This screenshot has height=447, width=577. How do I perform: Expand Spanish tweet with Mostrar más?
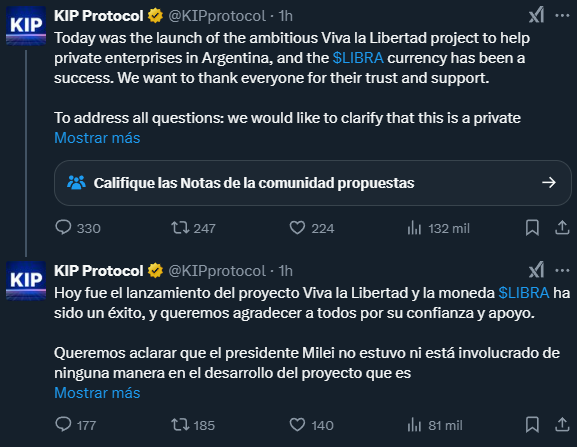[97, 393]
